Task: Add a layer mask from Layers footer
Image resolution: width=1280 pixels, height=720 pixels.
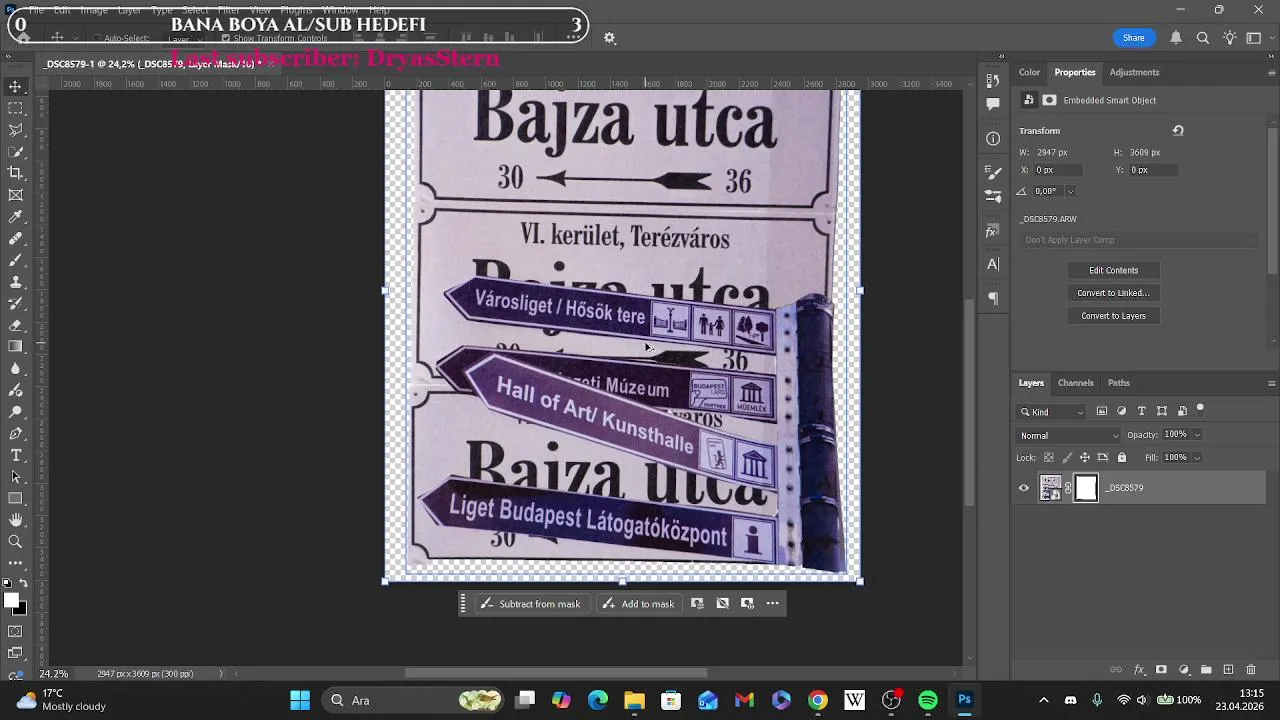Action: click(1161, 670)
